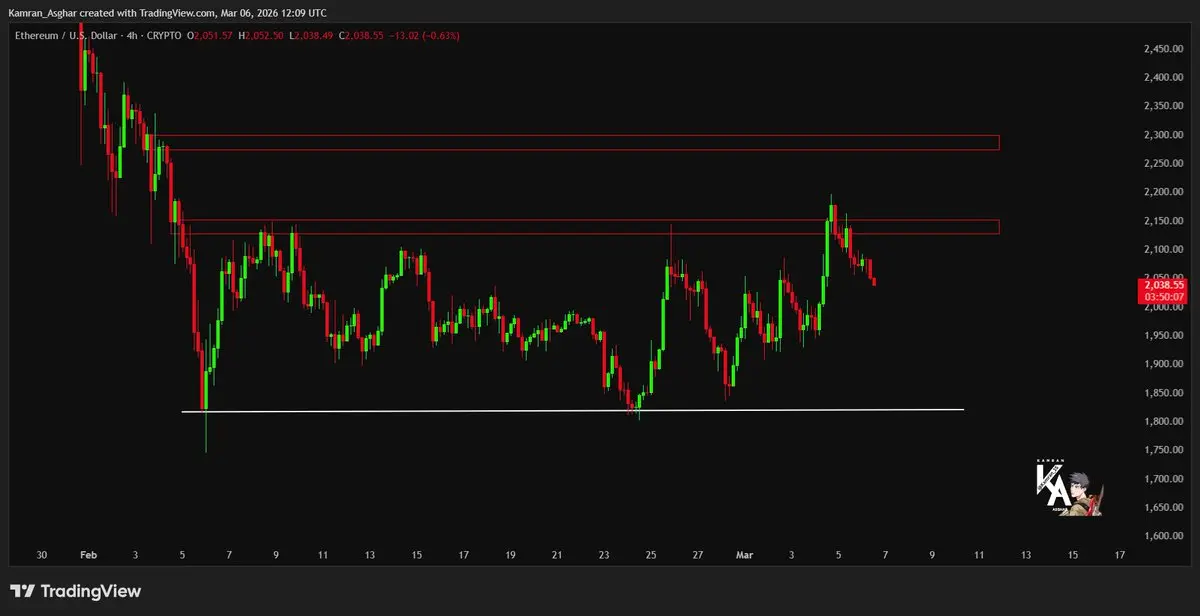The height and width of the screenshot is (616, 1200).
Task: Click the Mar month label on time axis
Action: (745, 554)
